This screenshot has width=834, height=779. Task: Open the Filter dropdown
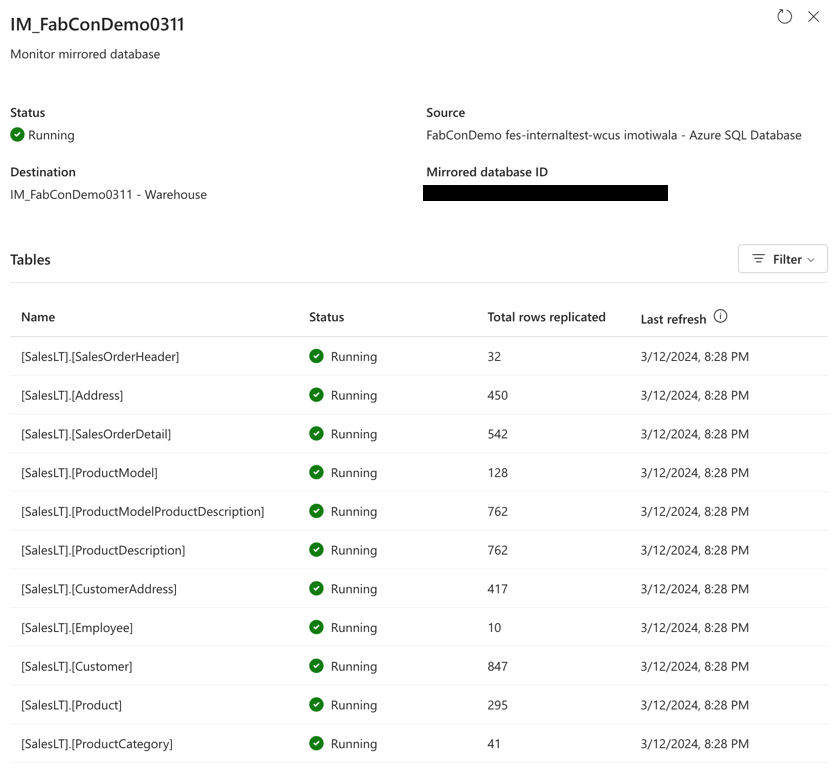click(782, 259)
